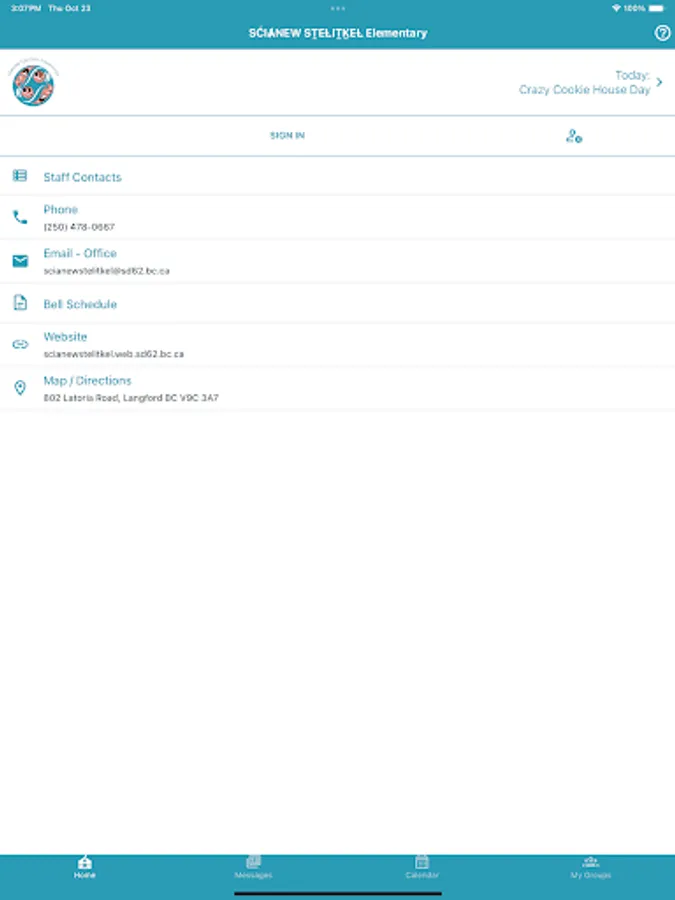Call number (250) 478-0687
The image size is (675, 900).
point(79,227)
